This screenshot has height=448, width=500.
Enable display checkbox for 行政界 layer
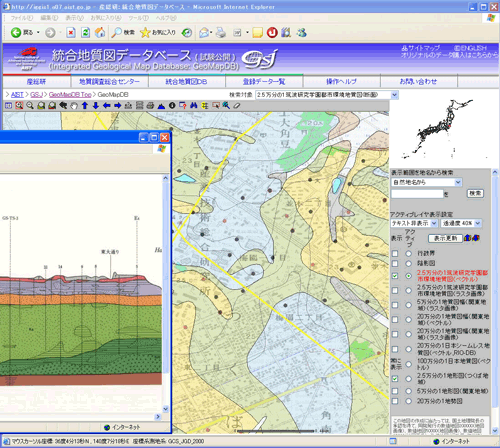pyautogui.click(x=395, y=254)
